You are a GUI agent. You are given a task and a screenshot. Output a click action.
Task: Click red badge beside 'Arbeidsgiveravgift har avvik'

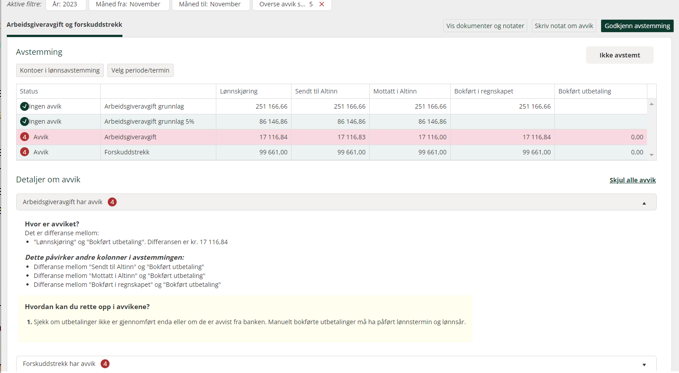(112, 202)
